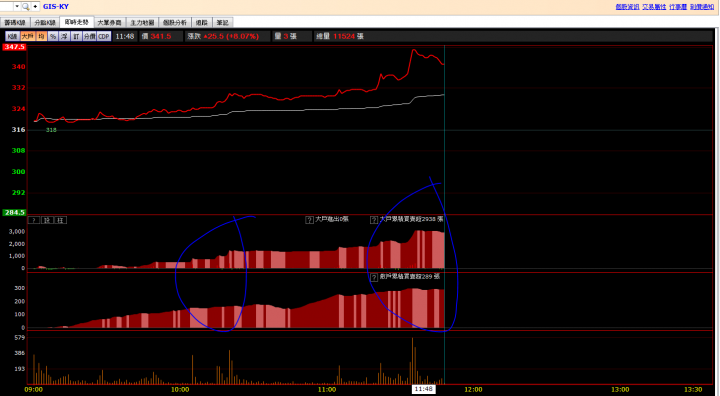Click the 11:48 time marker on time axis
720x396 pixels.
(423, 389)
